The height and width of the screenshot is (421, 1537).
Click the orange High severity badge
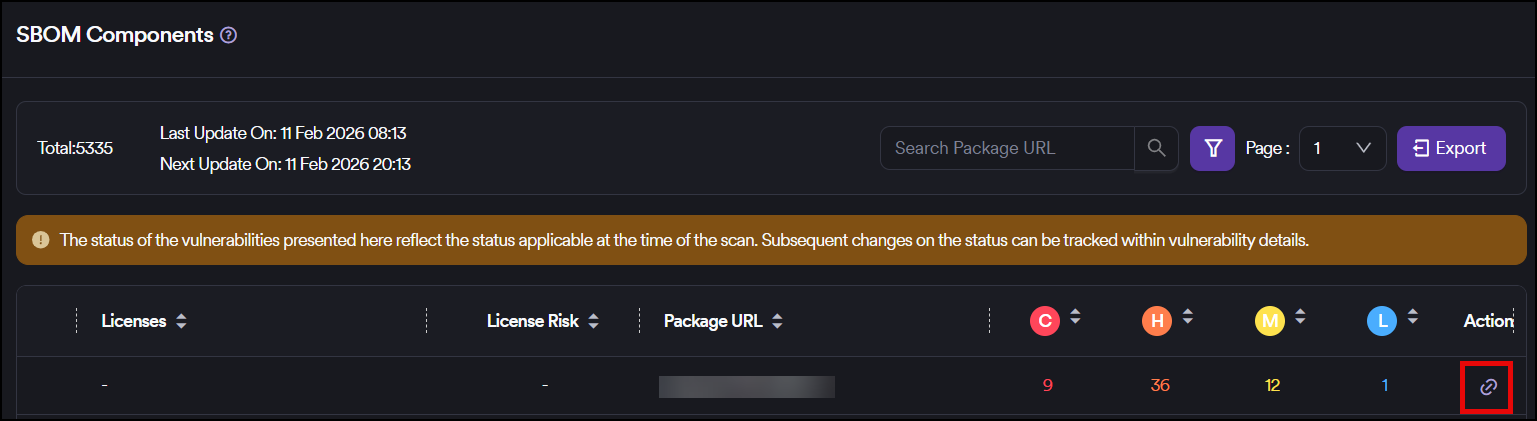[x=1157, y=321]
